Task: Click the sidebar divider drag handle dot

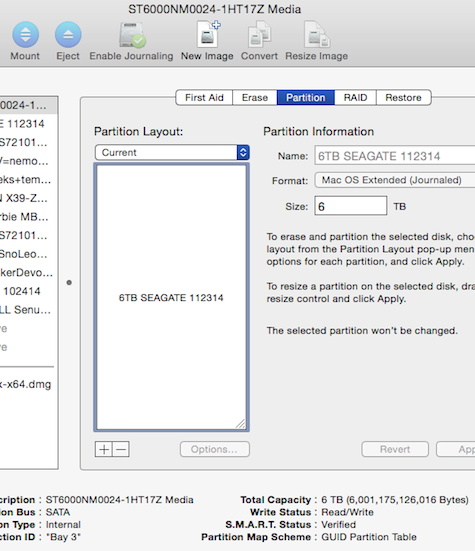Action: [x=69, y=283]
